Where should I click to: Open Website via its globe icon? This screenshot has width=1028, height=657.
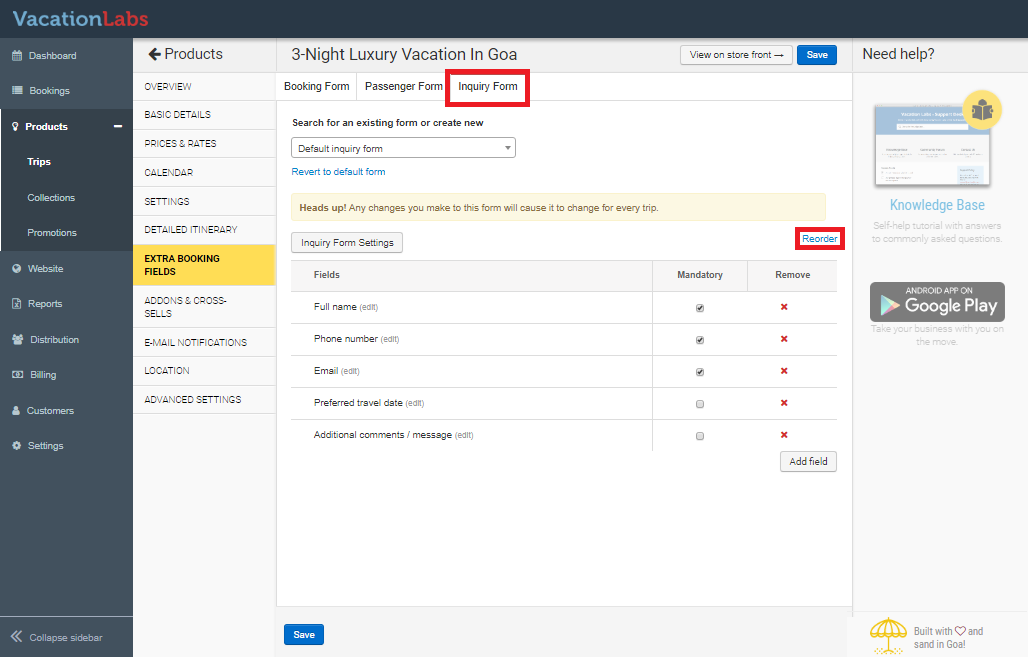(x=16, y=269)
